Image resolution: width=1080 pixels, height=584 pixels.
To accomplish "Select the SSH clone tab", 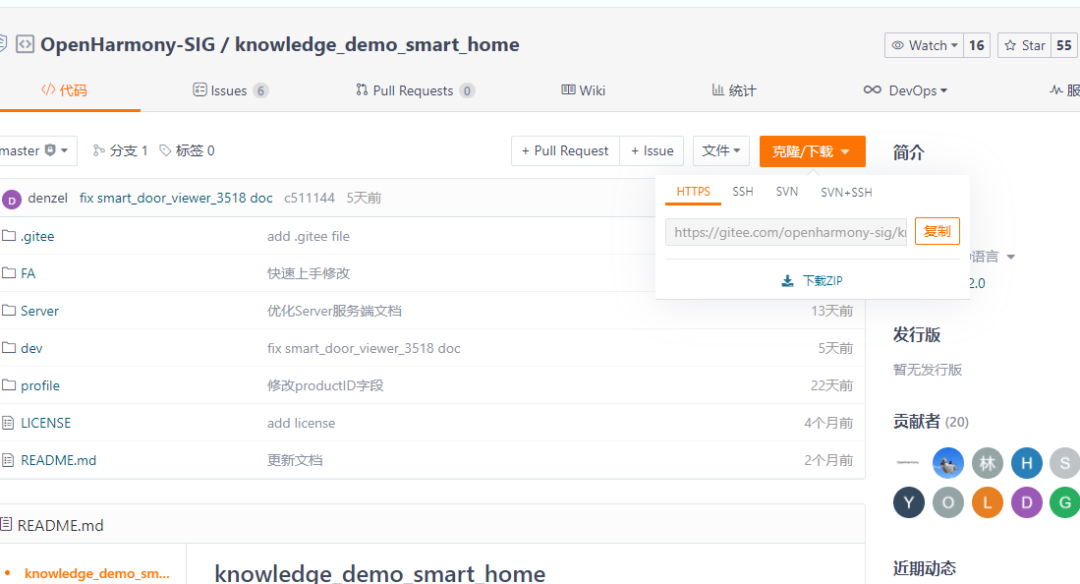I will (x=742, y=191).
